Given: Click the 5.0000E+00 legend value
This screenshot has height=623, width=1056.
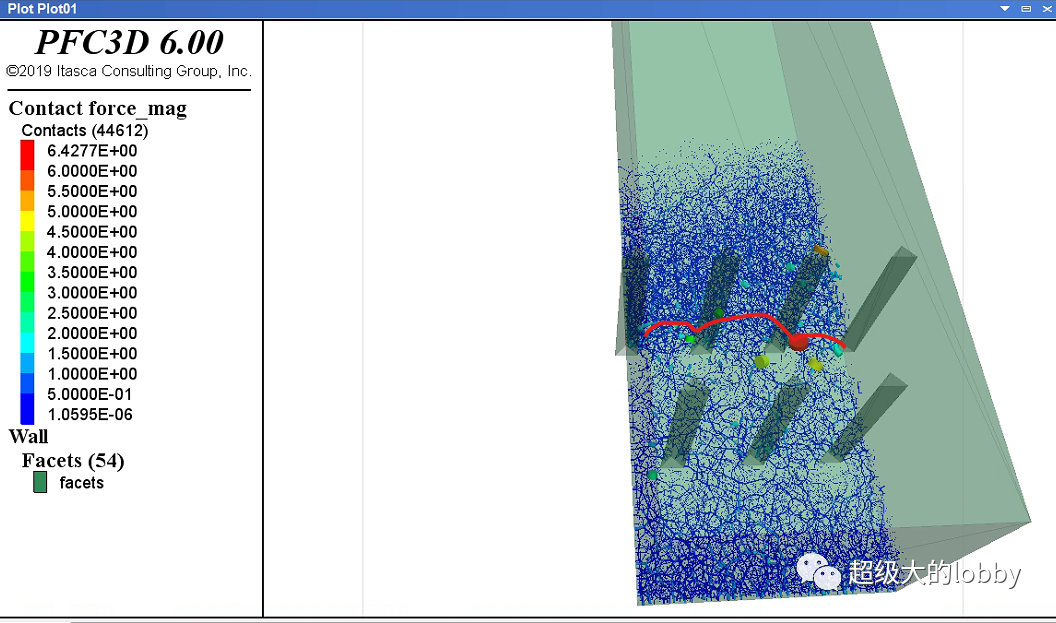Looking at the screenshot, I should click(x=92, y=211).
